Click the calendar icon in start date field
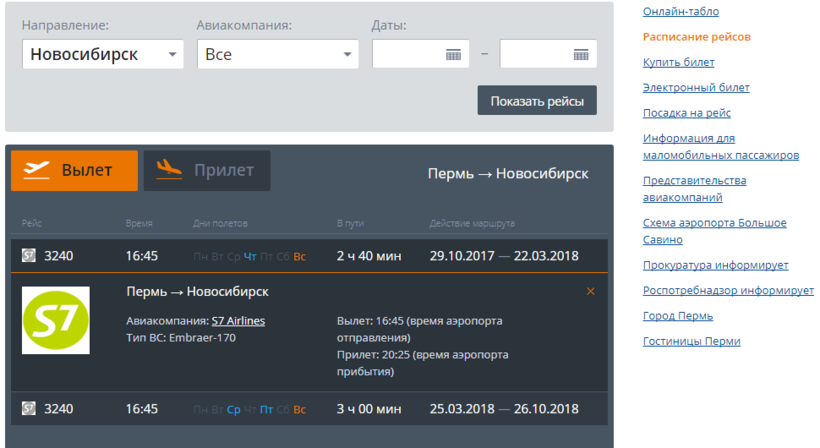The height and width of the screenshot is (448, 820). (x=453, y=54)
